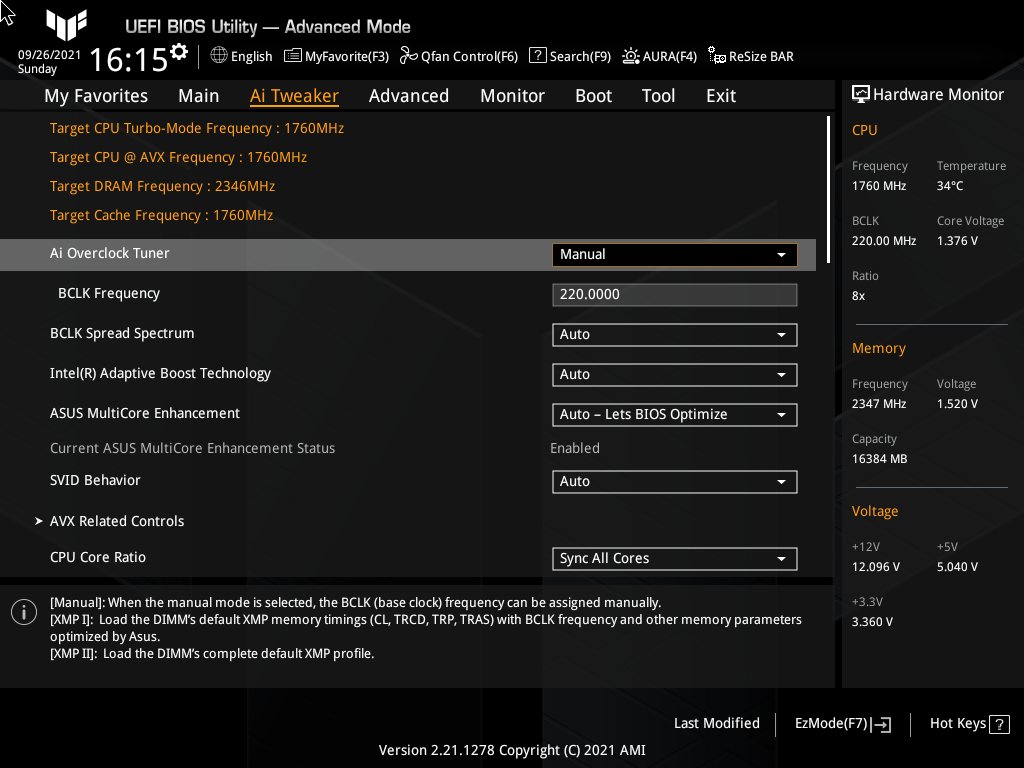Image resolution: width=1024 pixels, height=768 pixels.
Task: Click the 1.376 V core voltage value
Action: click(x=957, y=241)
